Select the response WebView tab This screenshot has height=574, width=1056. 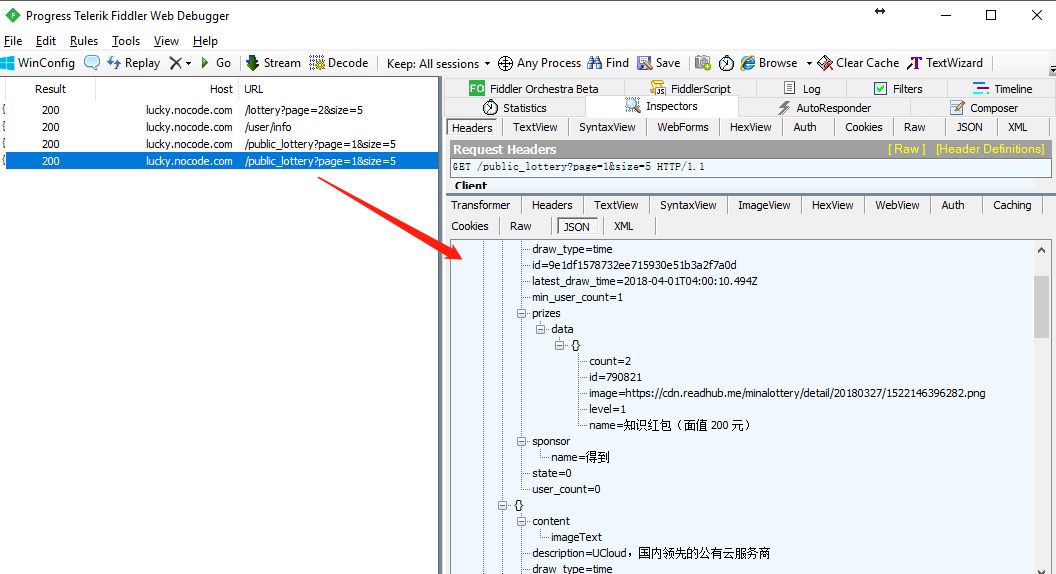pos(897,205)
